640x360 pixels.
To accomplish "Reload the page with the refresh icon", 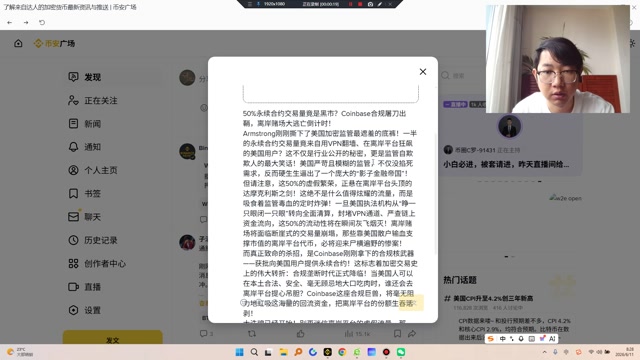I will click(x=42, y=22).
